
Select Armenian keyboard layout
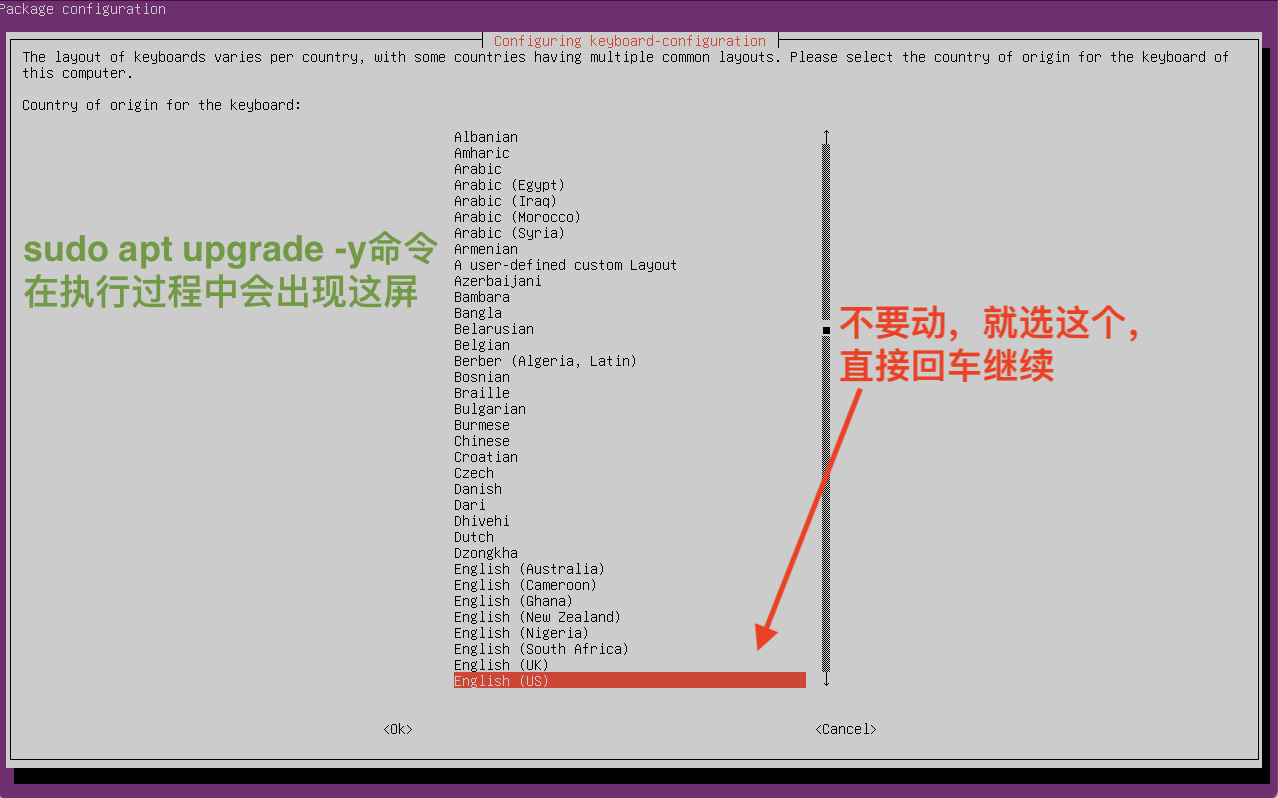(x=486, y=249)
